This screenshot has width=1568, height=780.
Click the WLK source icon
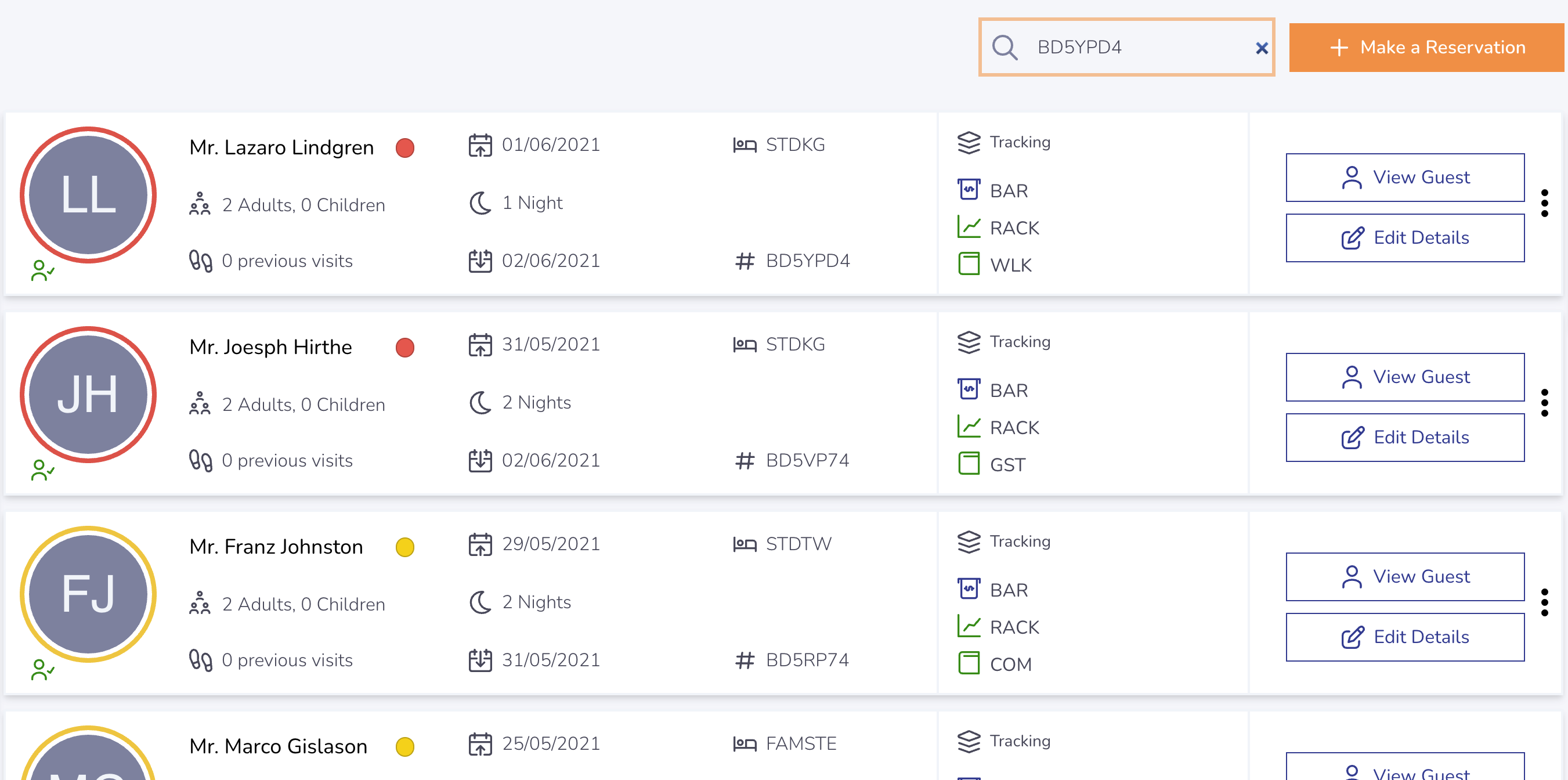tap(969, 264)
